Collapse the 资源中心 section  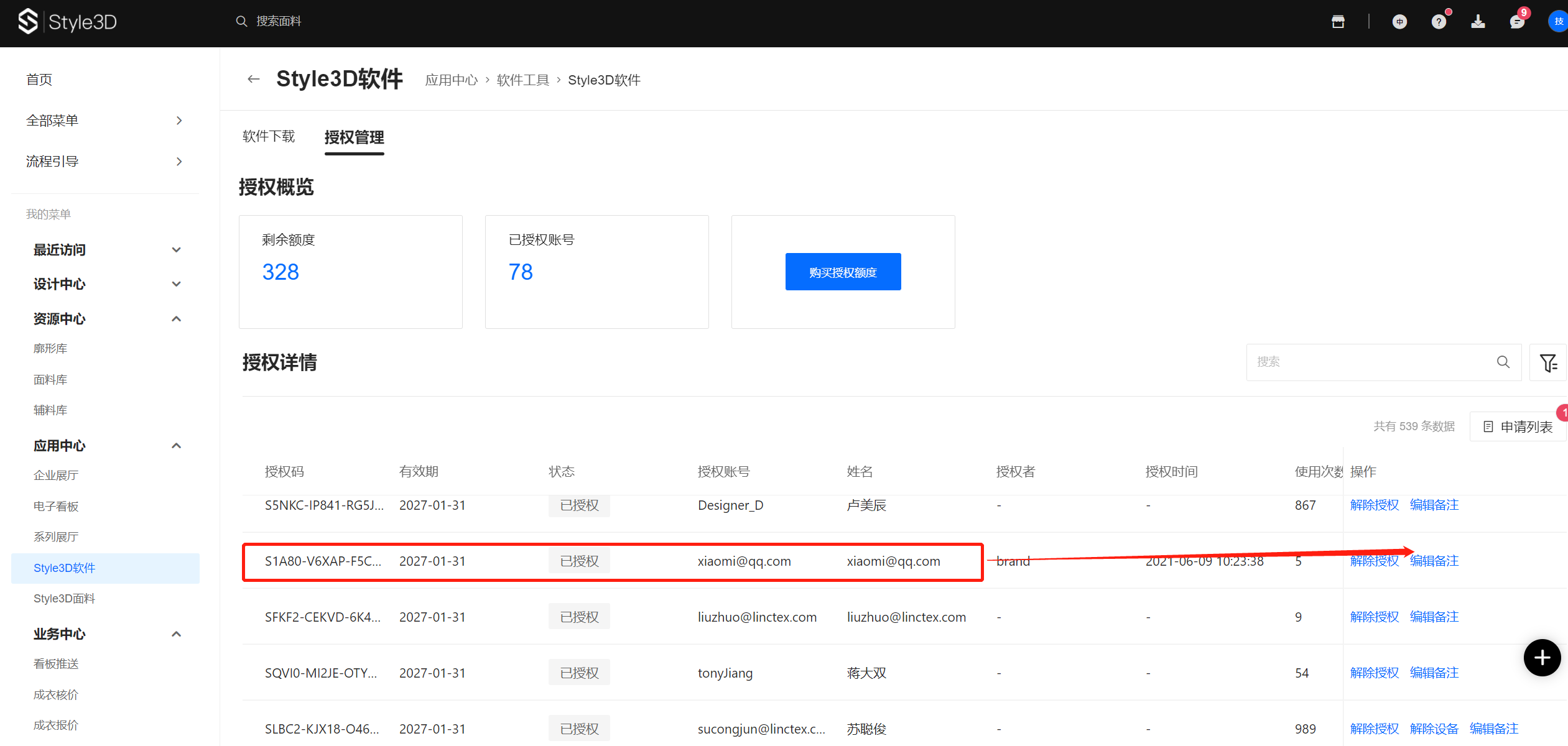(176, 319)
